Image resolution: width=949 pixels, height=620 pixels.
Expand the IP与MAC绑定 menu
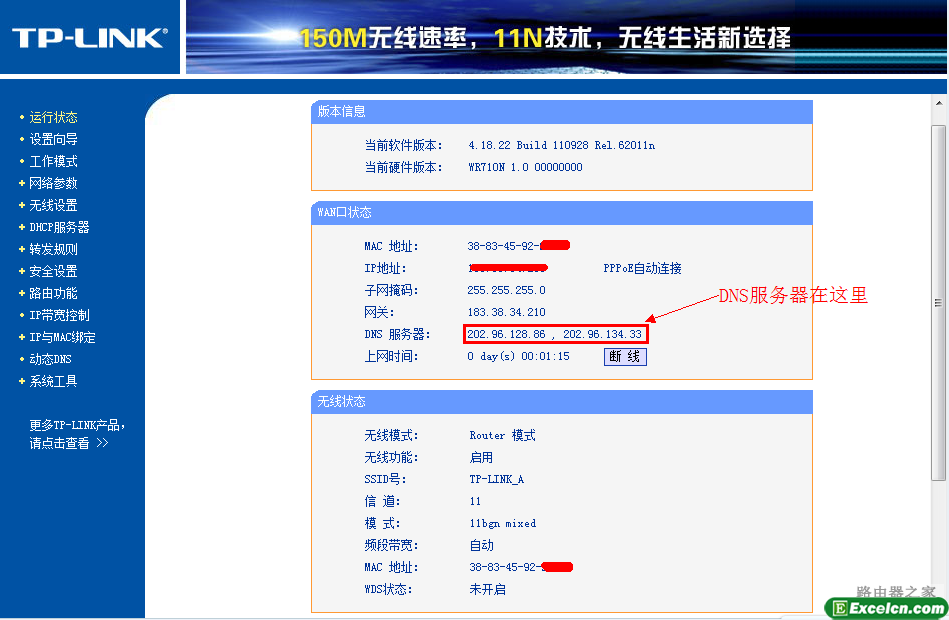tap(62, 337)
